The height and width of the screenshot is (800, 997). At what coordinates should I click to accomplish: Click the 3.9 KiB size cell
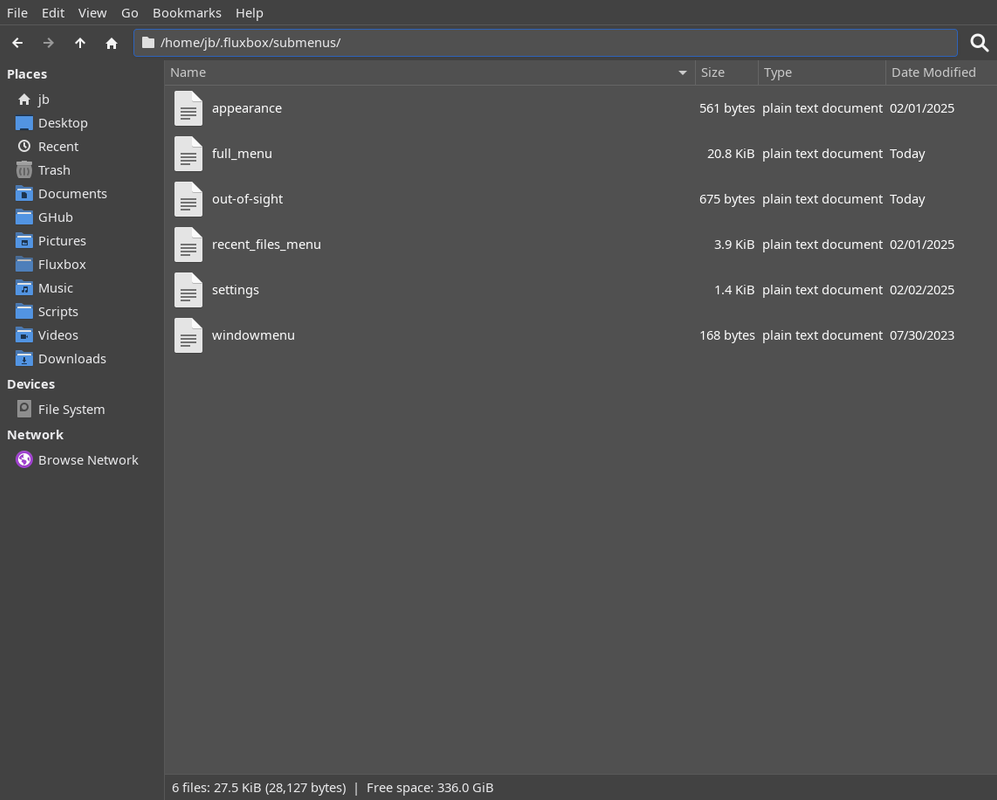[734, 244]
